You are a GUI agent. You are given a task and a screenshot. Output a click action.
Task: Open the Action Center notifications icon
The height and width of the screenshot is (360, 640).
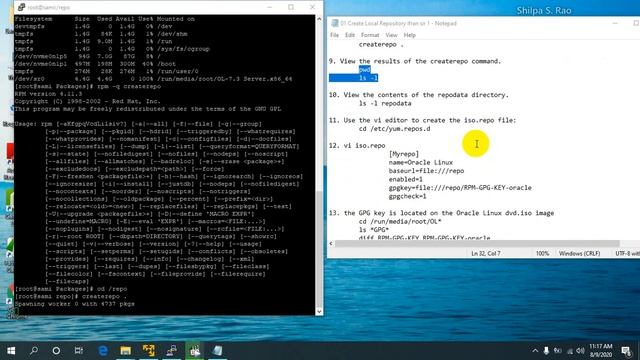(626, 351)
